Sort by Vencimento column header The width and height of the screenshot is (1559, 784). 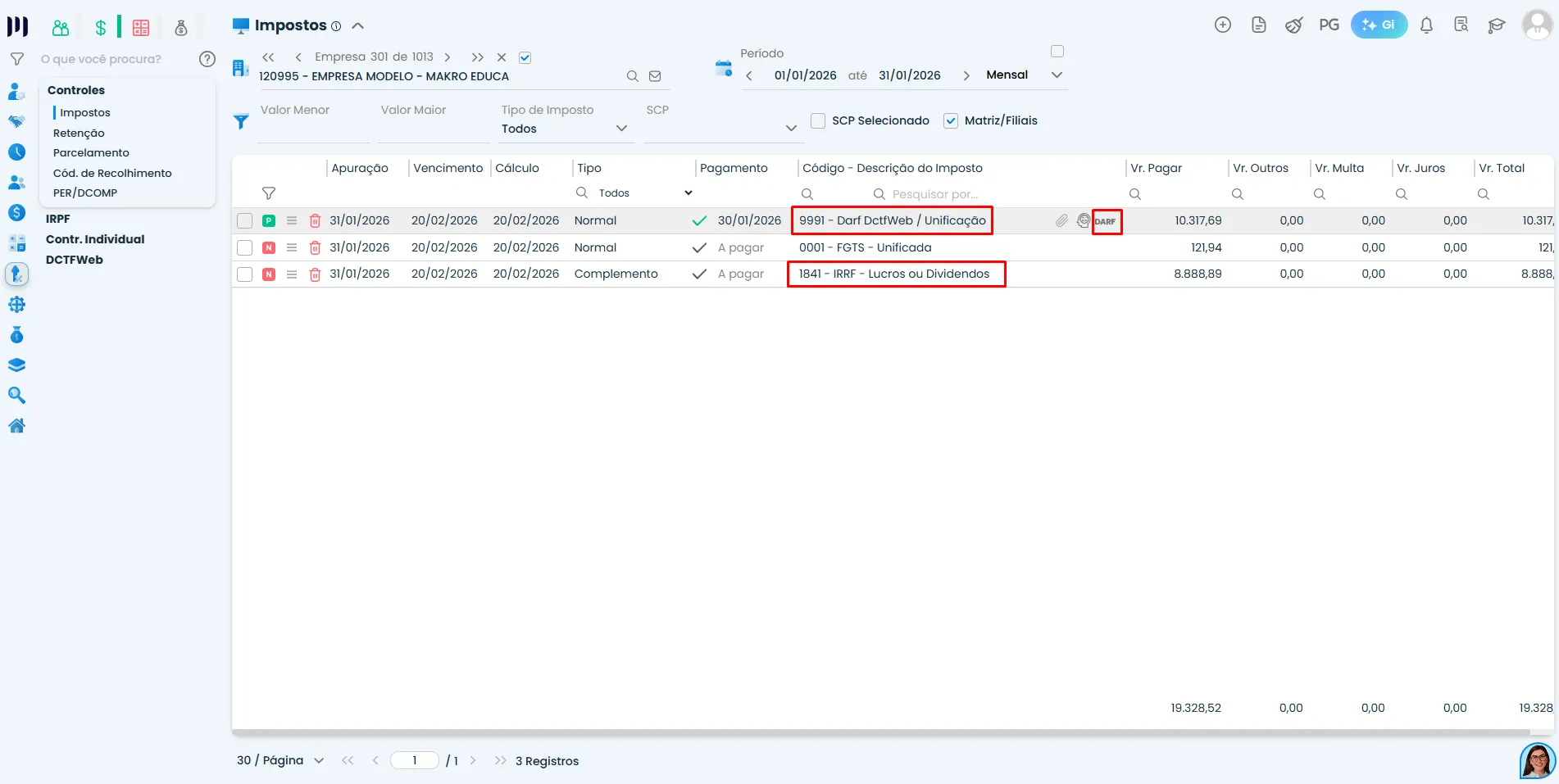click(448, 168)
